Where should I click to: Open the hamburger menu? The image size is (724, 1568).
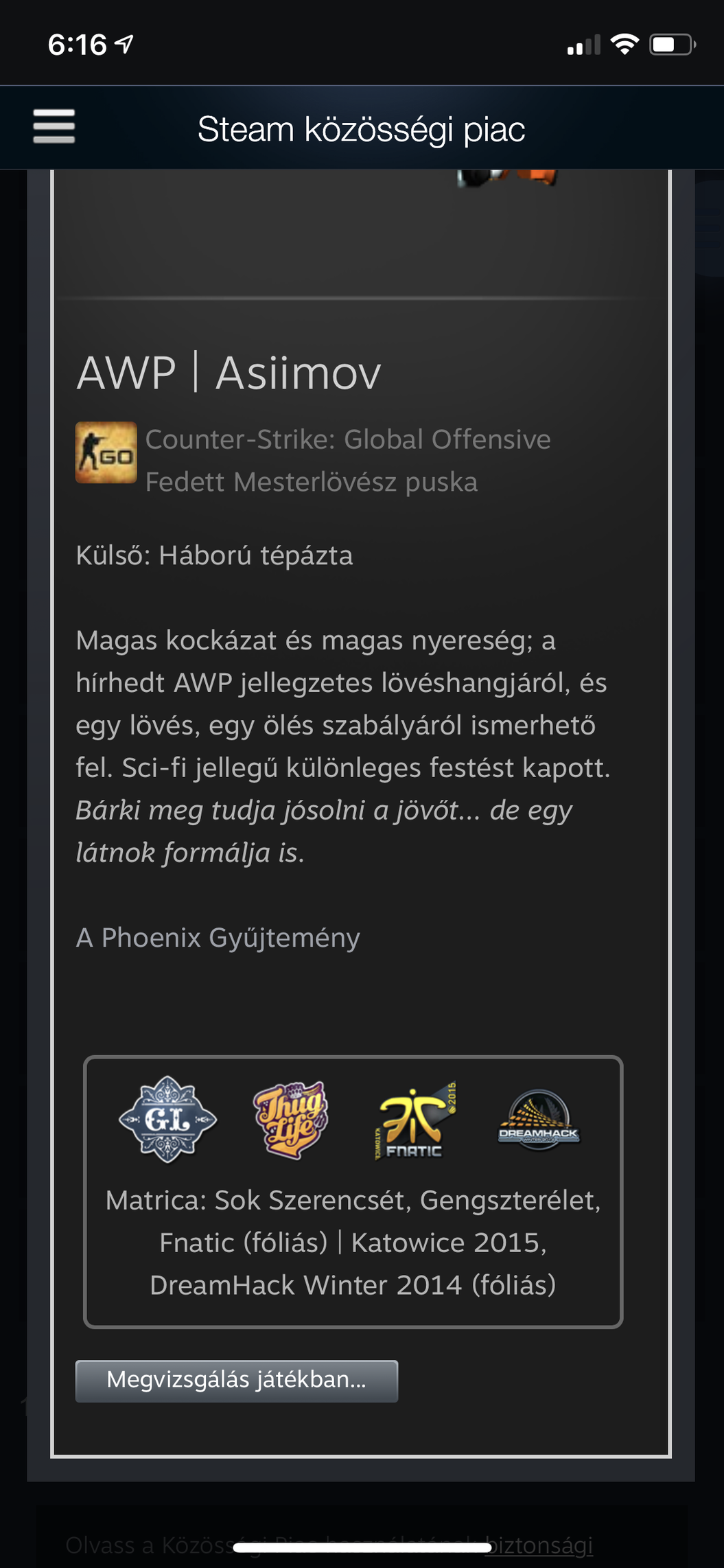54,127
